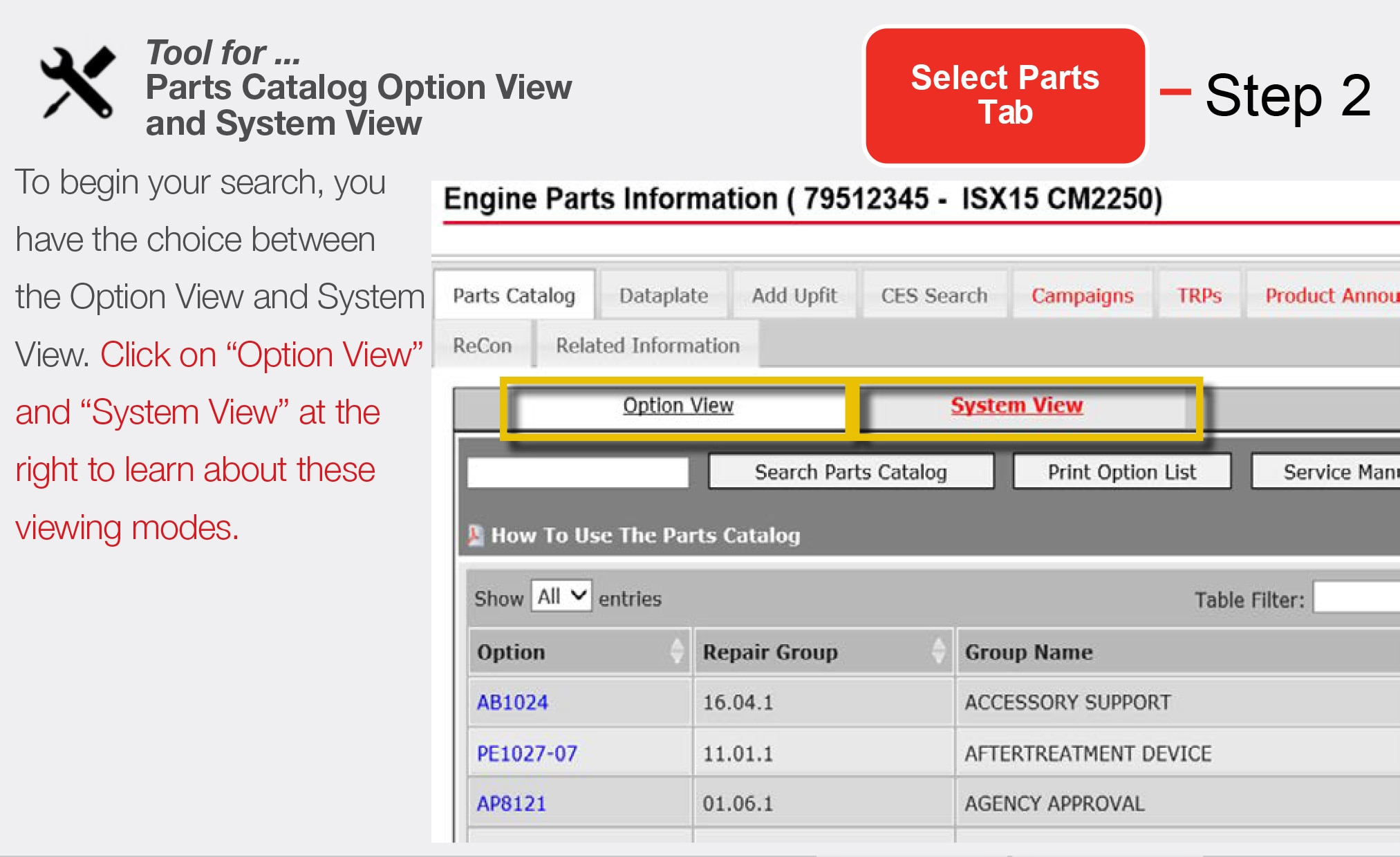Open the Show entries All dropdown
1400x857 pixels.
(561, 596)
